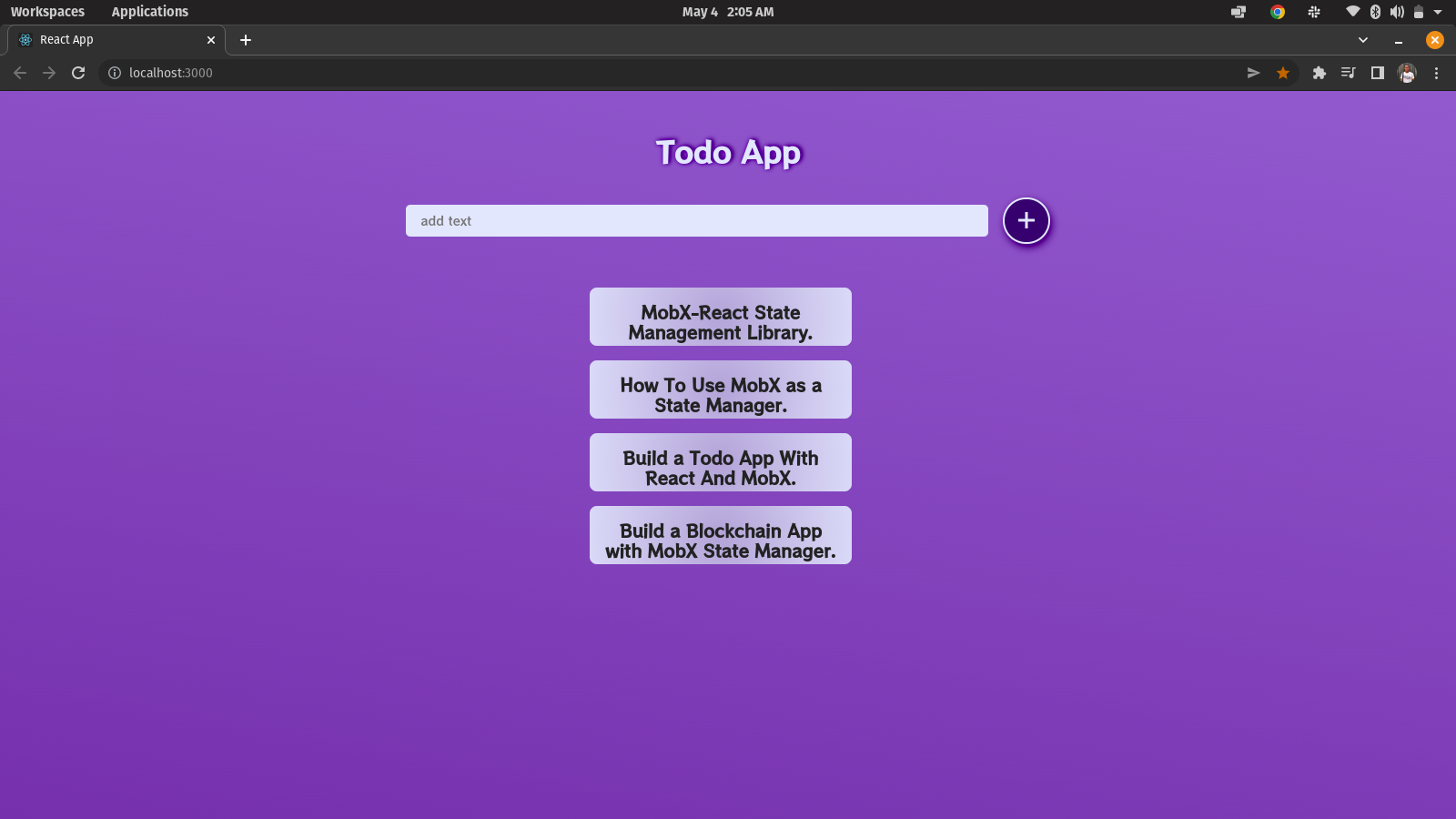
Task: Click the volume speaker icon
Action: [x=1397, y=12]
